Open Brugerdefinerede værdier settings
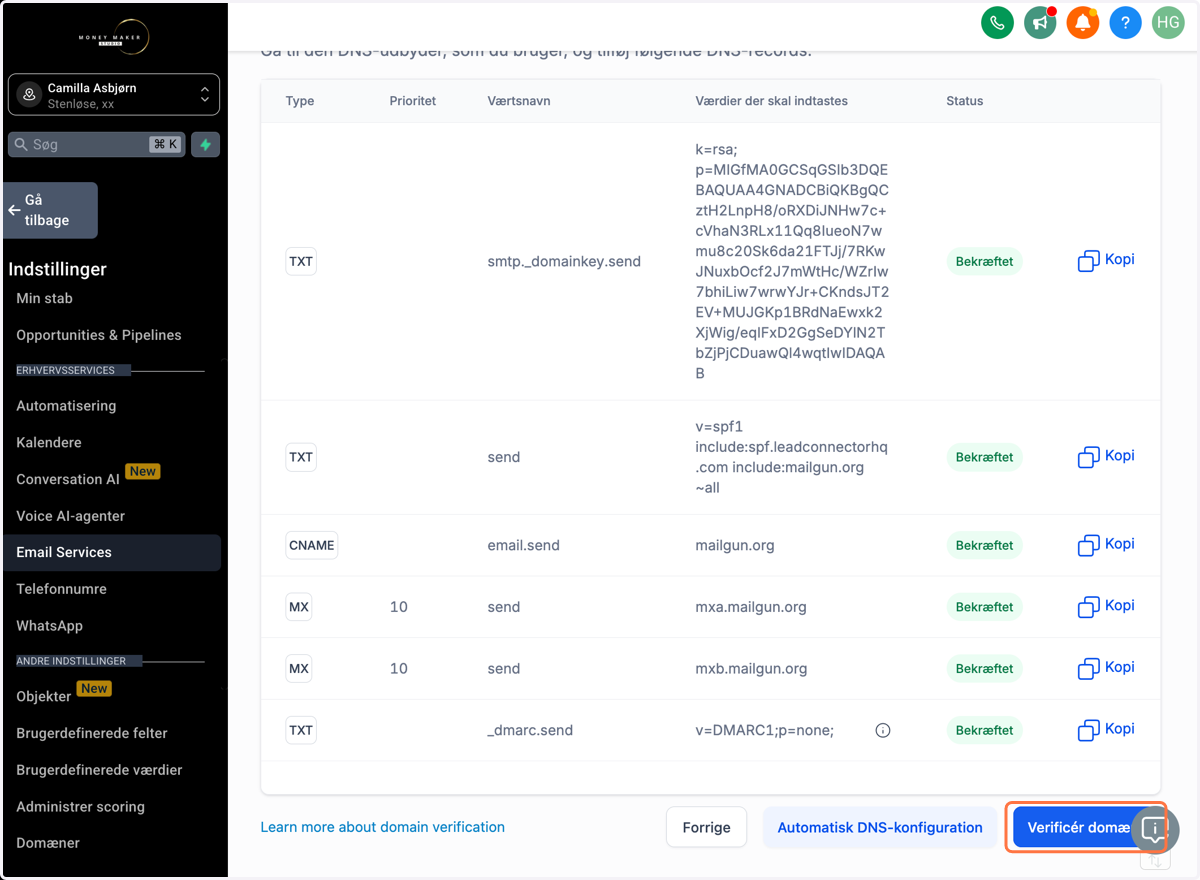 click(x=99, y=770)
